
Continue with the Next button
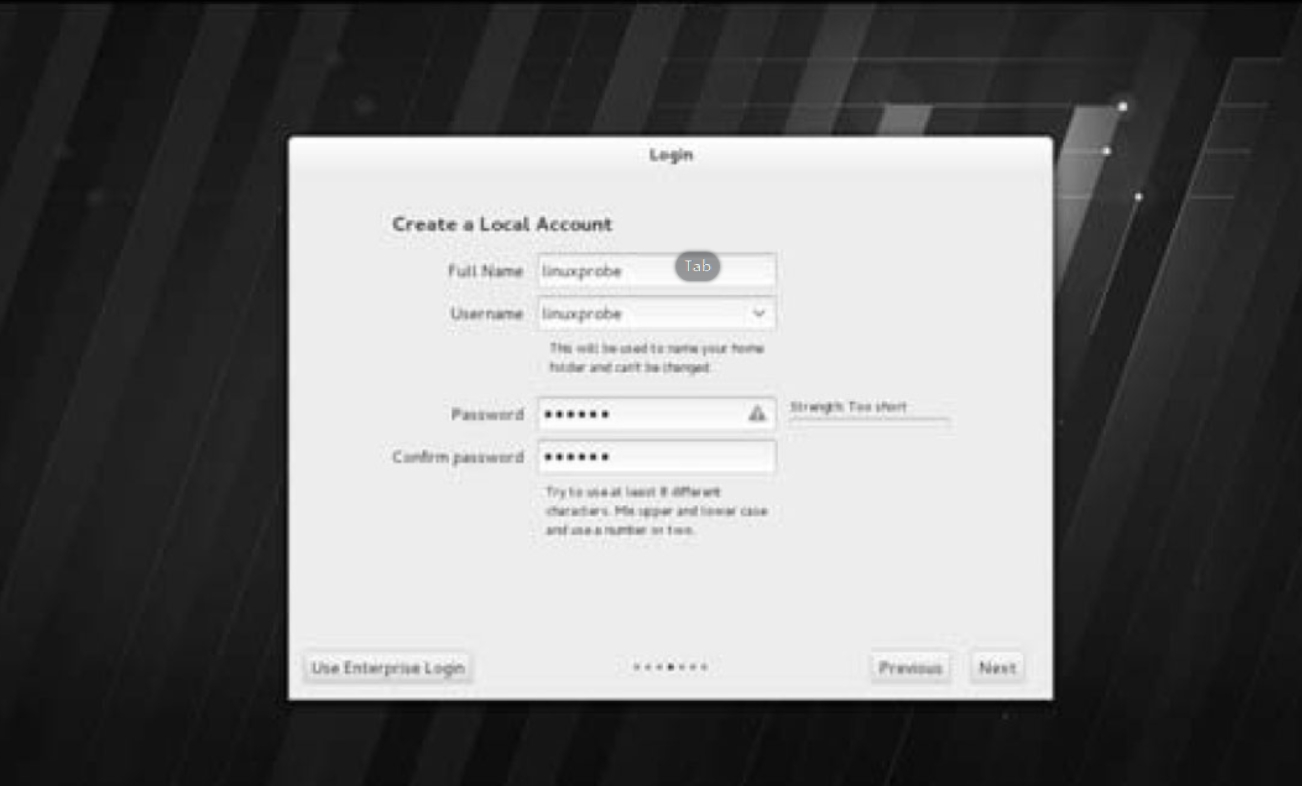997,668
